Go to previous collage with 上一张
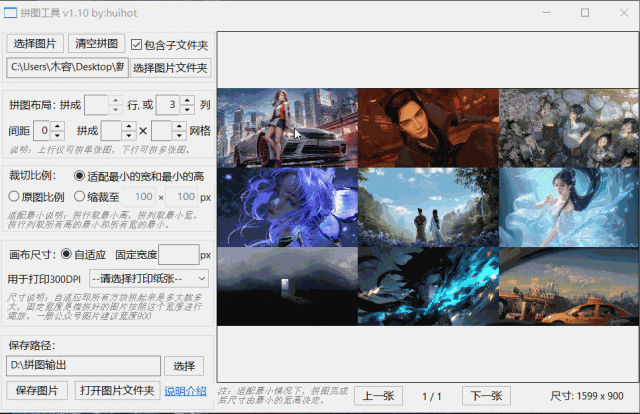The width and height of the screenshot is (640, 414). [x=378, y=396]
